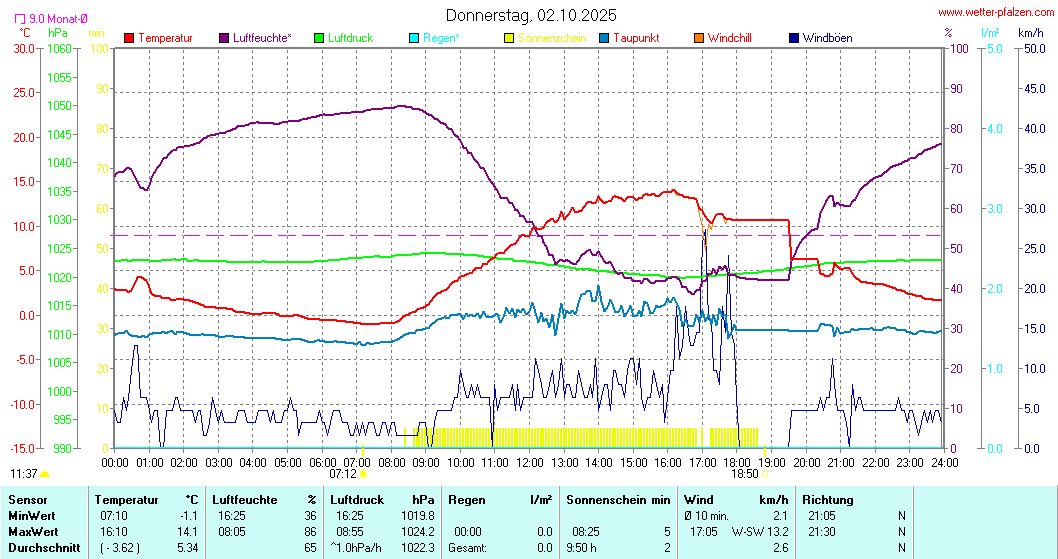Click the purple Luftfeuchte legend square
1058x559 pixels.
tap(224, 38)
